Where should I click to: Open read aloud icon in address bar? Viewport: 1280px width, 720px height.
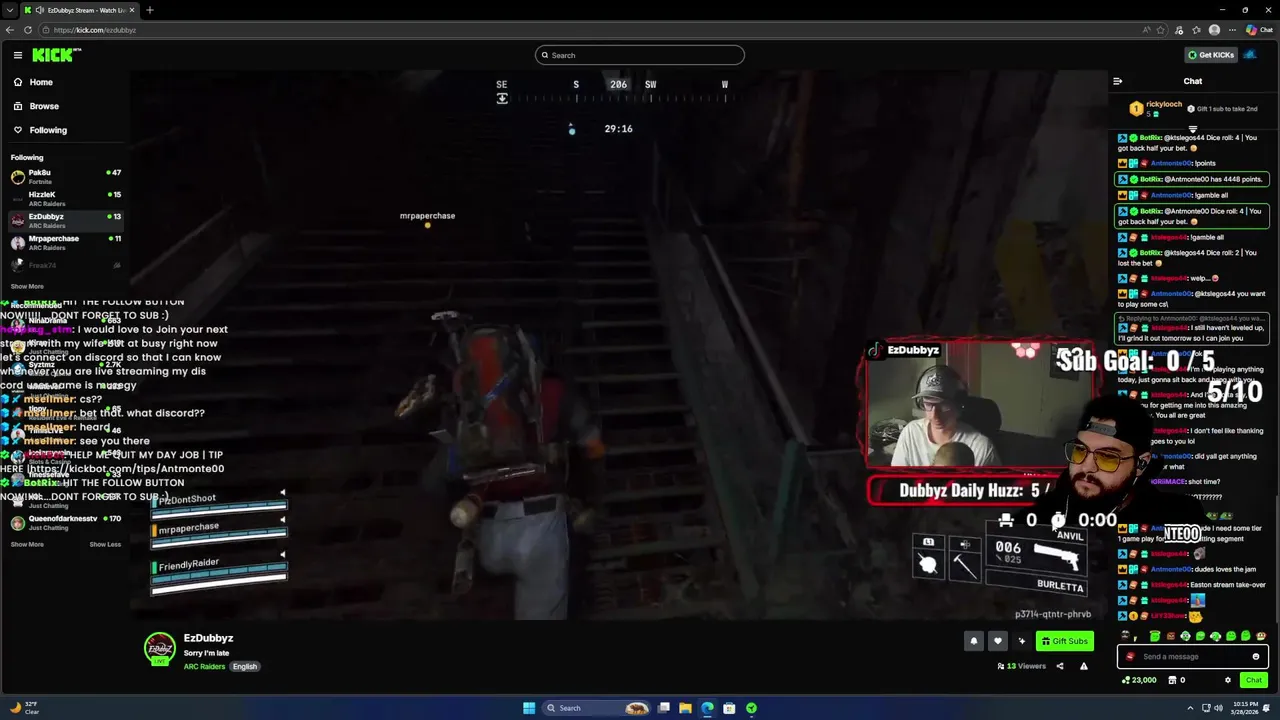coord(1147,30)
